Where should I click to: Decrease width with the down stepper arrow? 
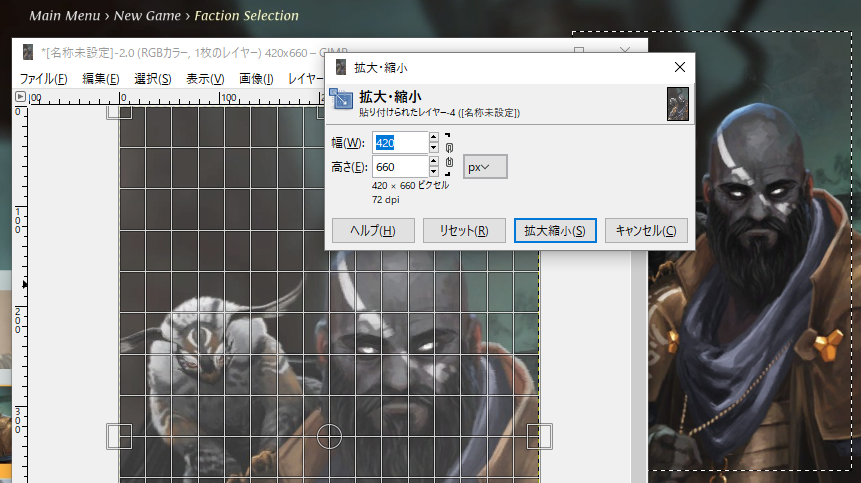click(434, 148)
